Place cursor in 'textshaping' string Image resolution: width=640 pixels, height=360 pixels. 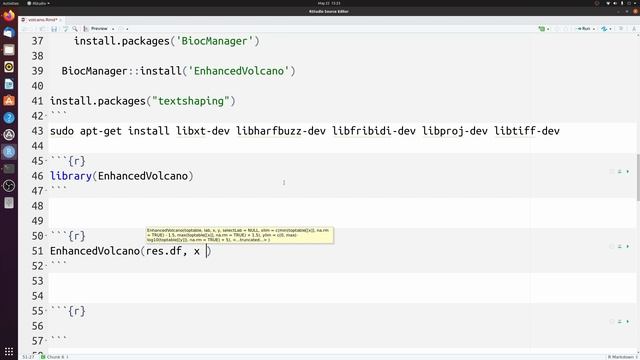click(191, 101)
